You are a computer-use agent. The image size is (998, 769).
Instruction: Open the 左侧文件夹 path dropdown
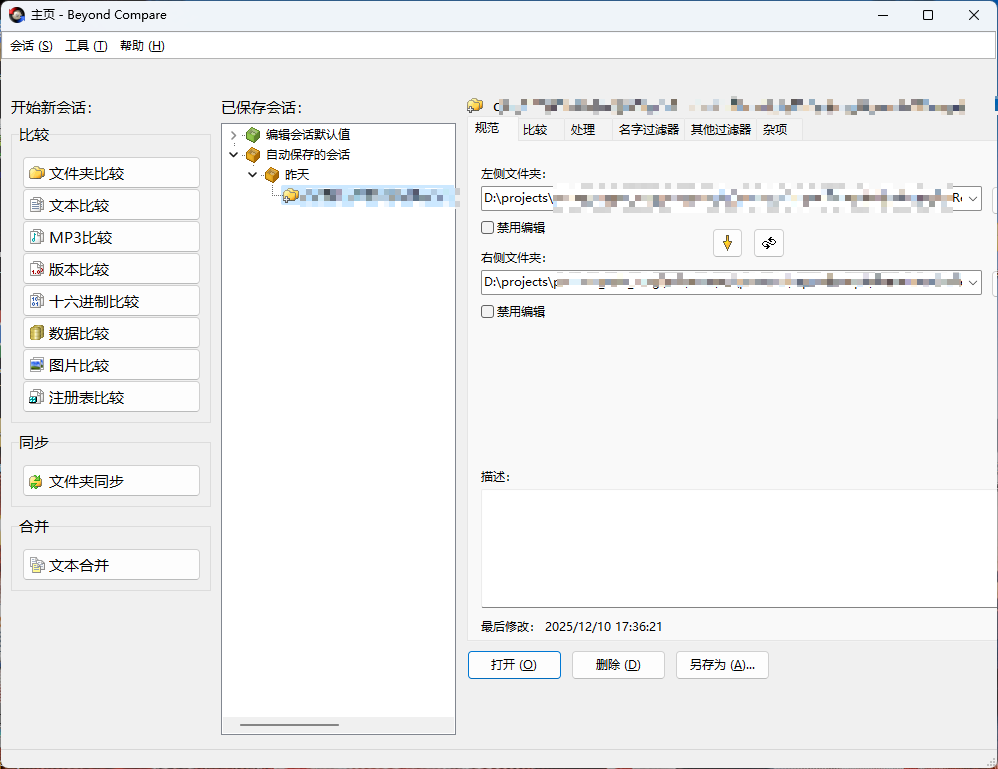click(x=973, y=199)
